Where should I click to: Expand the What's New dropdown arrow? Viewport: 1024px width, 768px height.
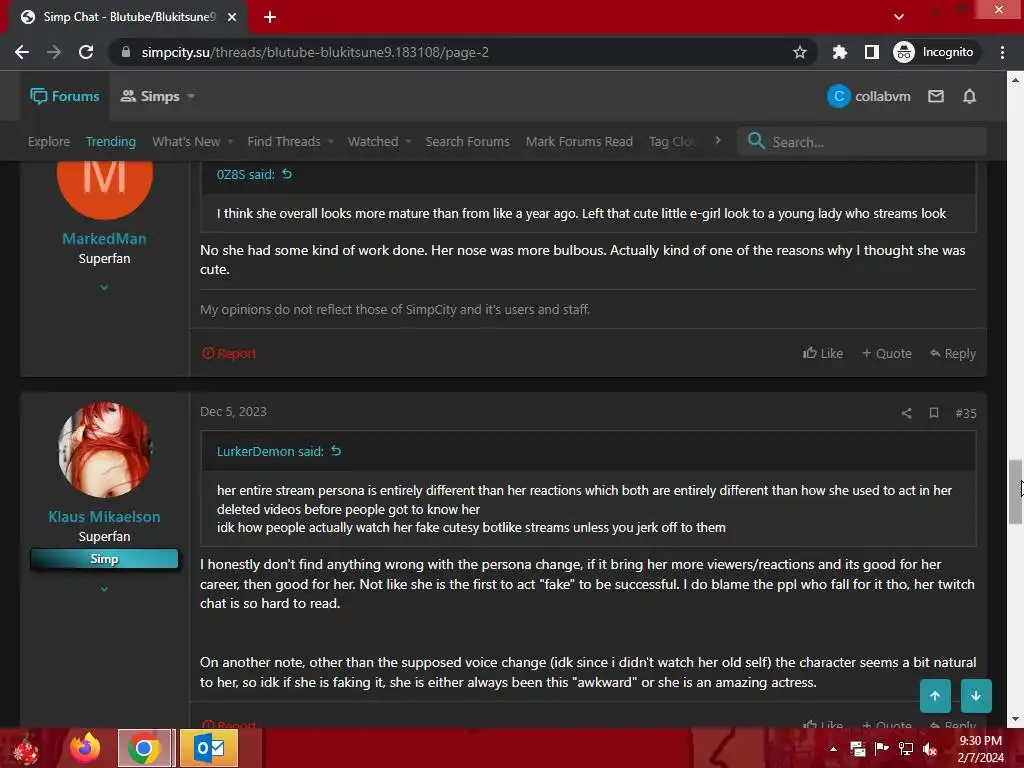click(x=230, y=141)
